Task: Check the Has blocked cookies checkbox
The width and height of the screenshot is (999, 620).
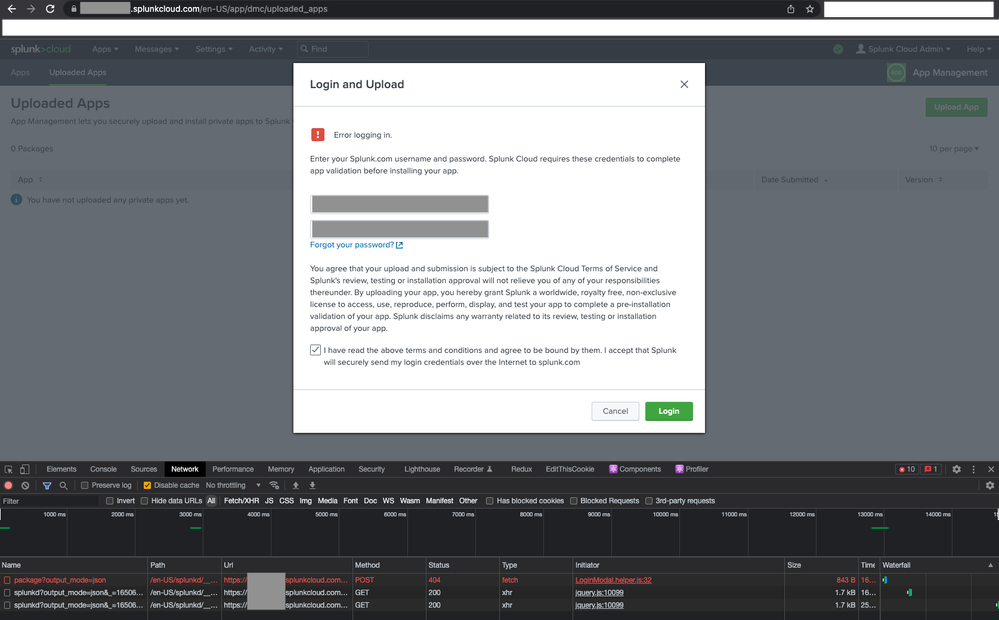Action: (x=489, y=501)
